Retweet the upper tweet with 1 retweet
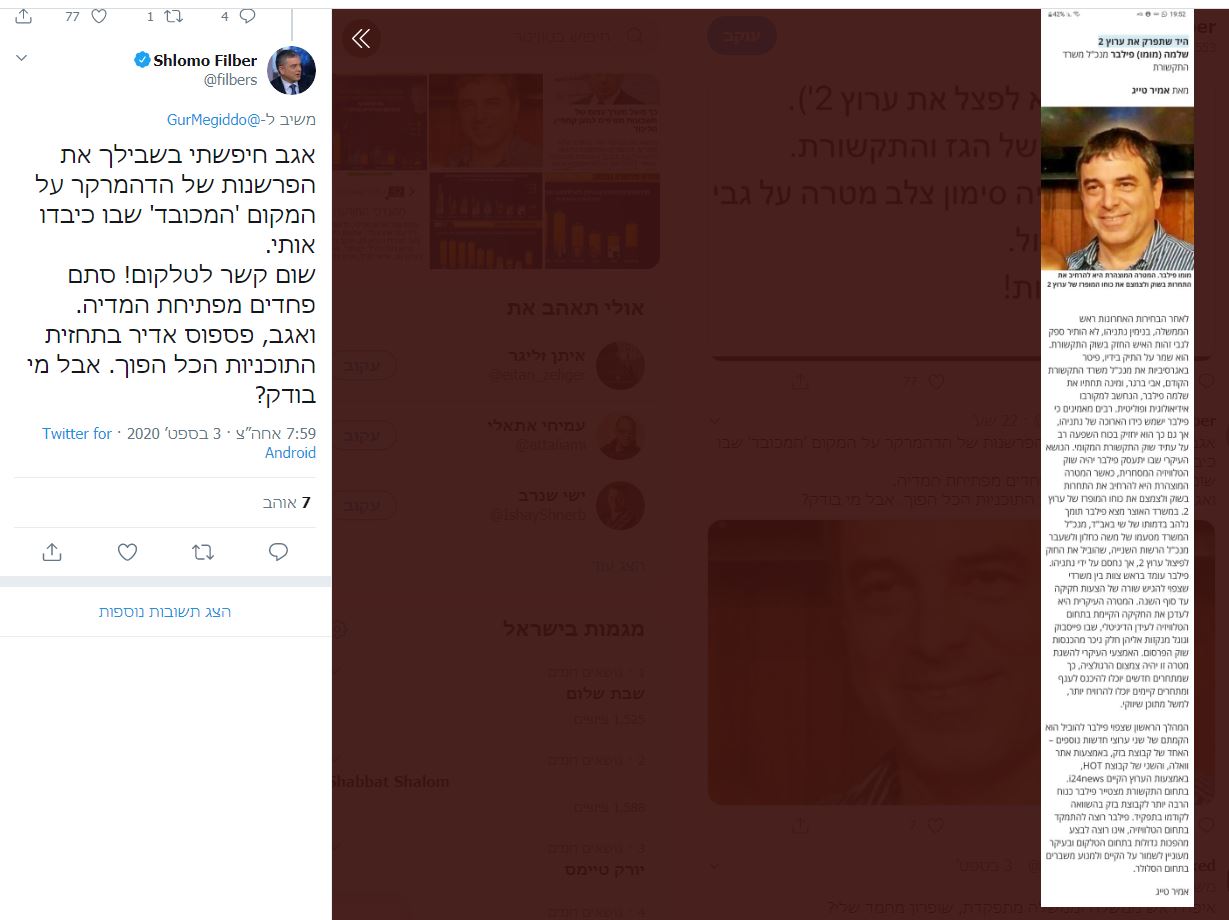This screenshot has height=920, width=1229. [175, 16]
